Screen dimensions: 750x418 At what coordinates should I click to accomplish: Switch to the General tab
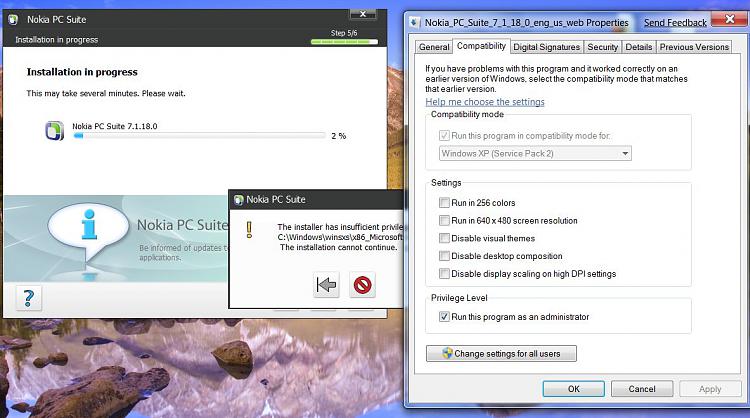pyautogui.click(x=434, y=47)
